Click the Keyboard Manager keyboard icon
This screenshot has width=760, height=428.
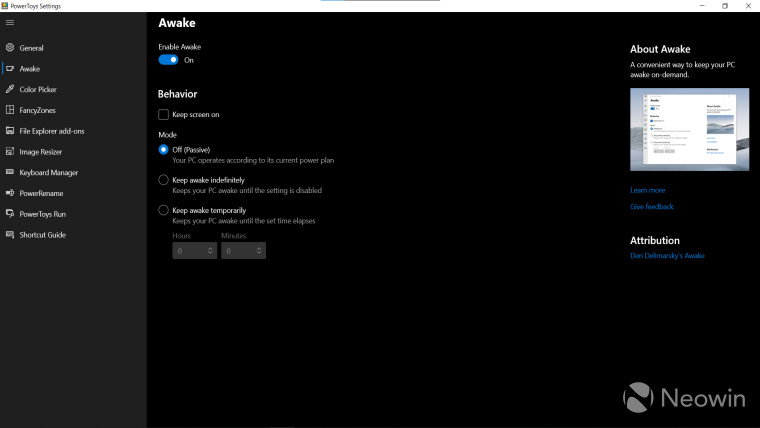click(x=10, y=172)
